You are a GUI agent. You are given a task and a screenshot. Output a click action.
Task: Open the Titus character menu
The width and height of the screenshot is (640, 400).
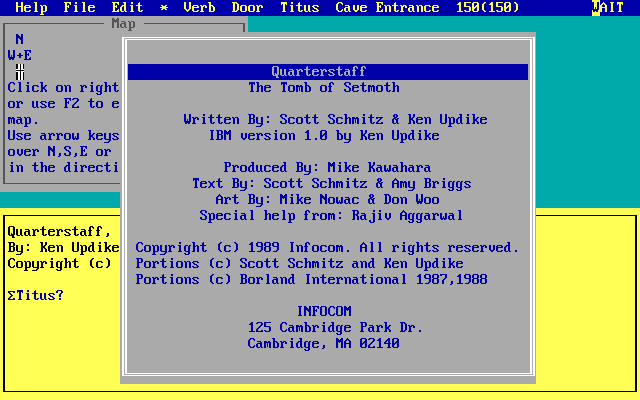pyautogui.click(x=300, y=7)
